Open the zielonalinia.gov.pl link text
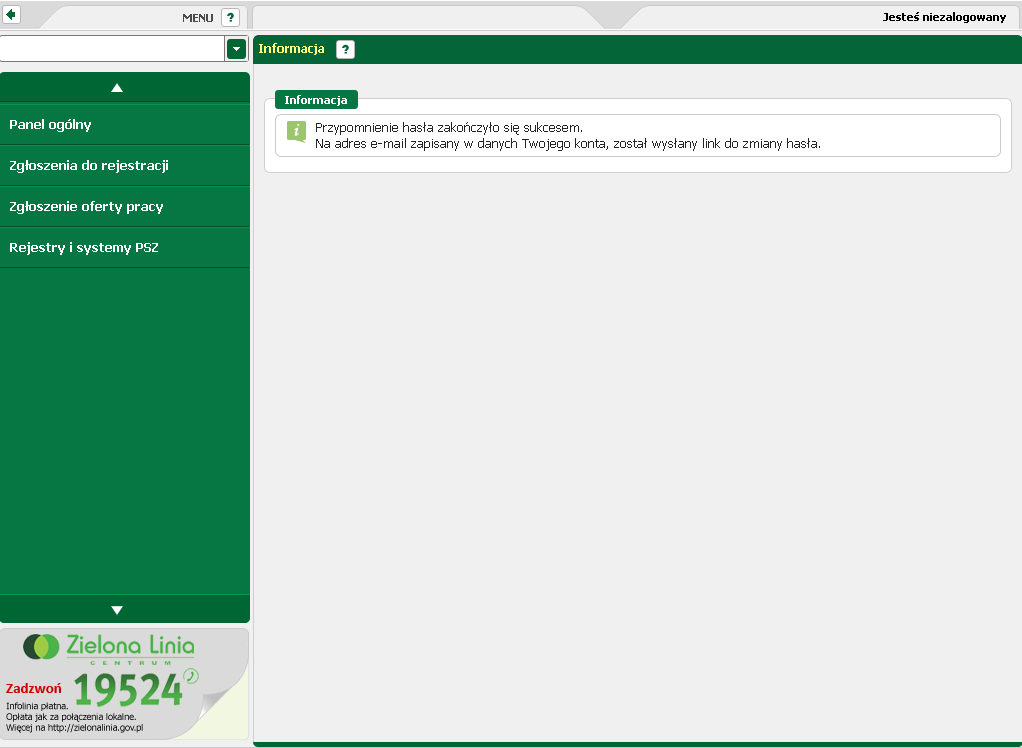1022x748 pixels. 95,728
